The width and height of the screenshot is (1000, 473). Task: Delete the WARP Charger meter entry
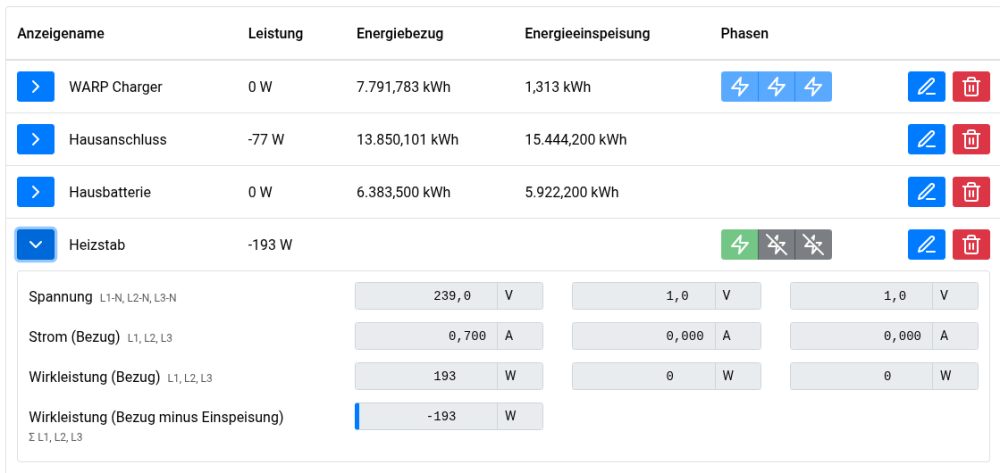click(971, 87)
